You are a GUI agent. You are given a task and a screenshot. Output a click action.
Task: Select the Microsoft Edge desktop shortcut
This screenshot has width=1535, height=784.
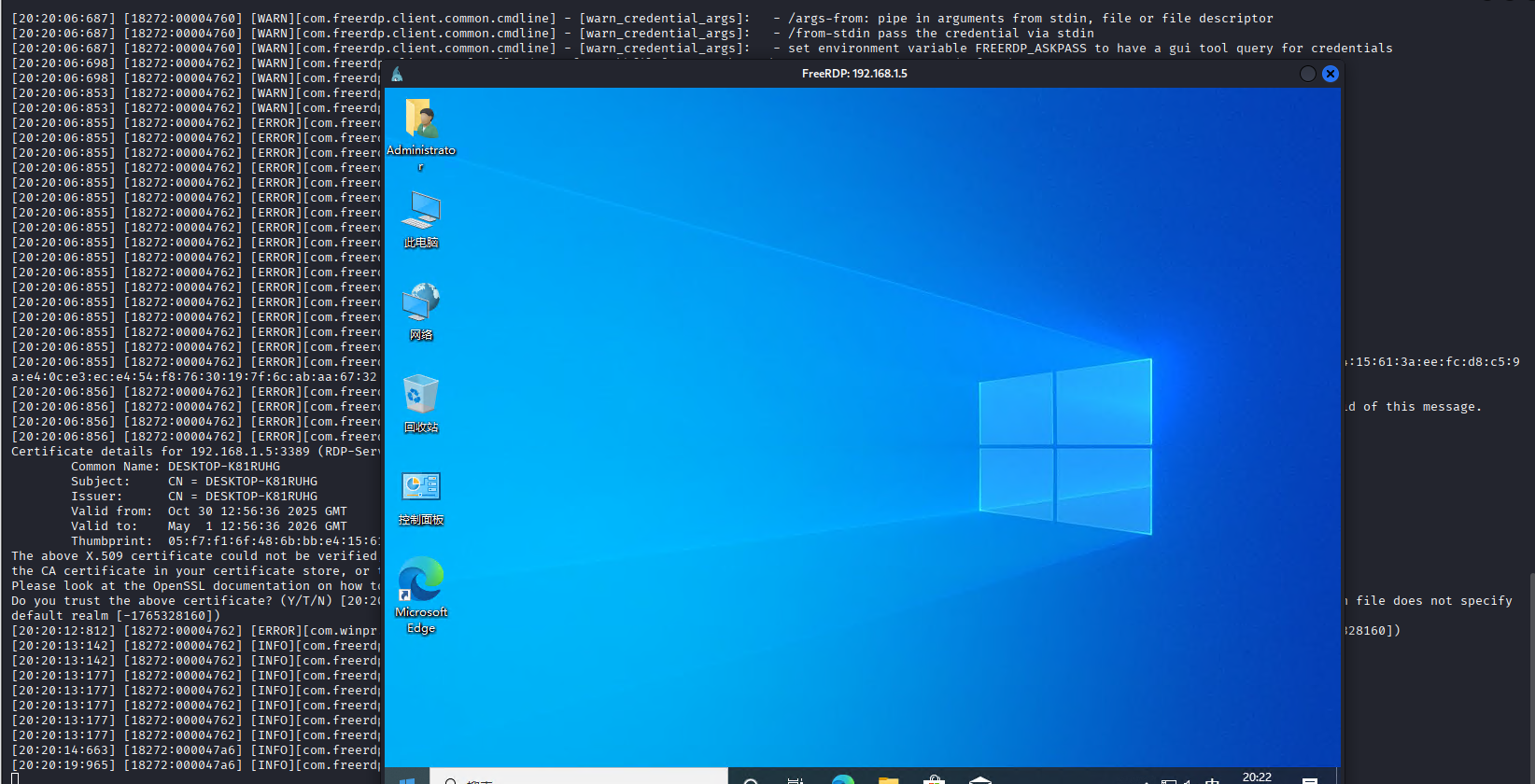(x=421, y=595)
